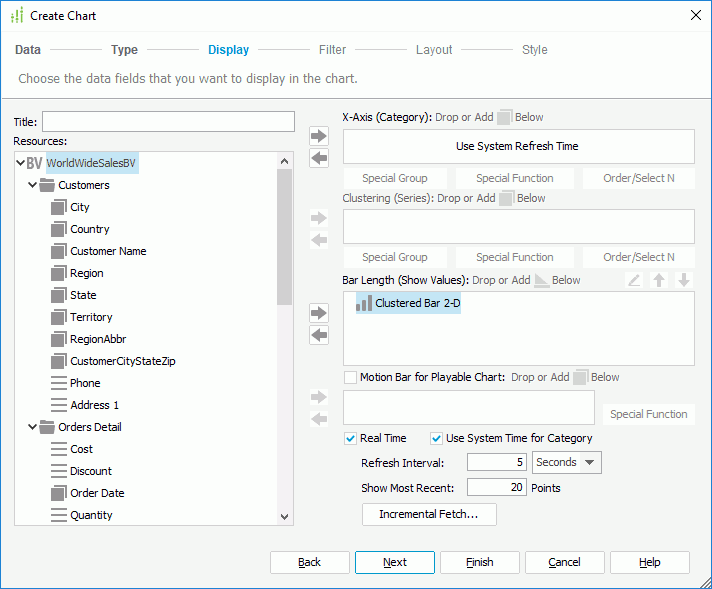
Task: Click the Territory field icon
Action: point(59,317)
